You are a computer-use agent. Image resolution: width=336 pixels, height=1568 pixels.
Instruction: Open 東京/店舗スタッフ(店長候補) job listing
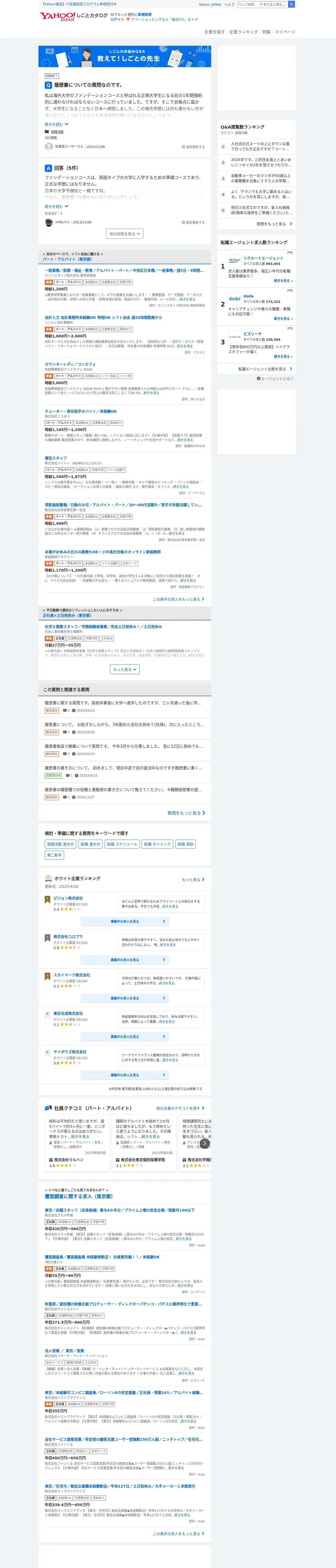pyautogui.click(x=120, y=1210)
